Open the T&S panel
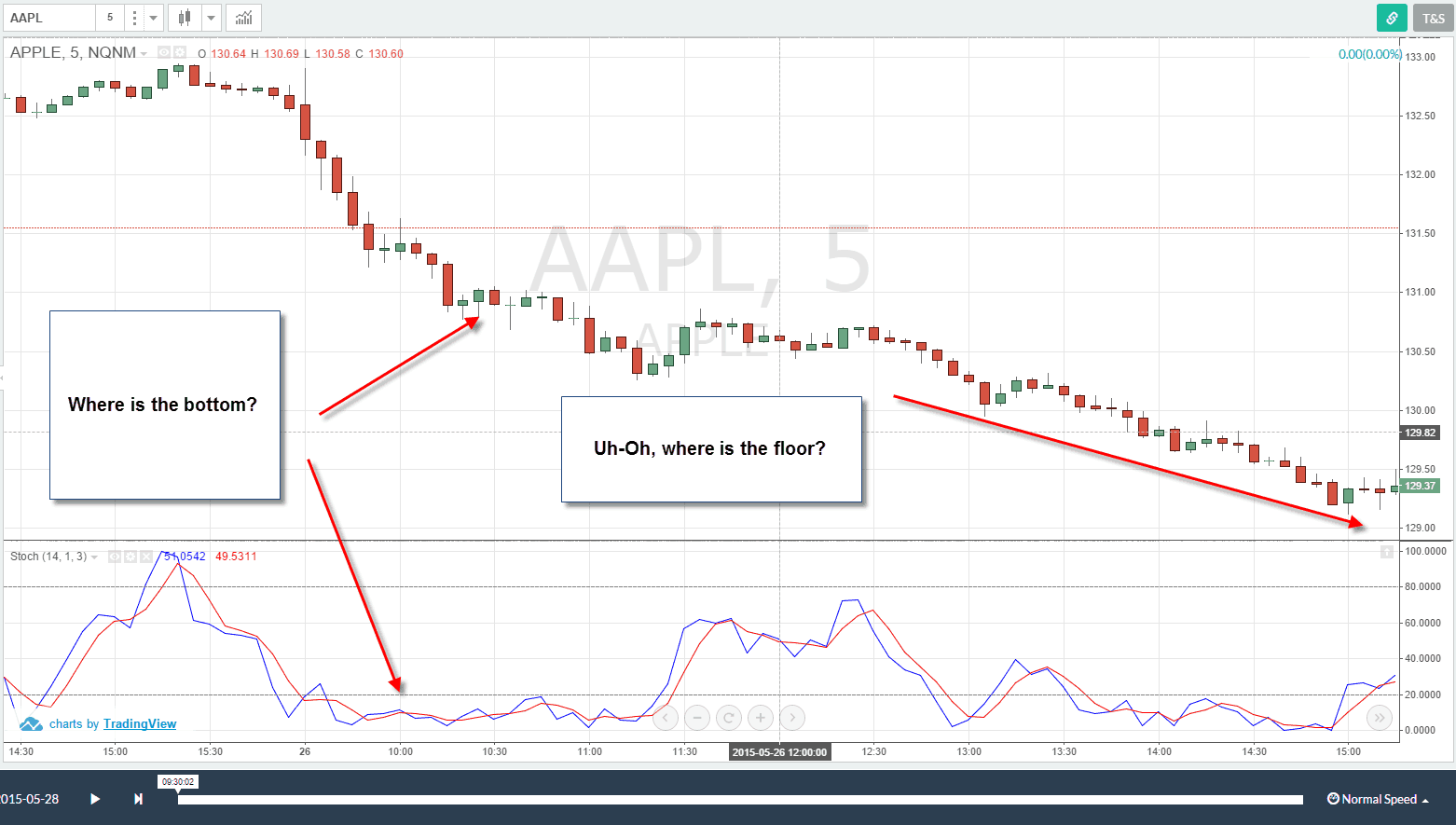The height and width of the screenshot is (825, 1456). [x=1433, y=17]
